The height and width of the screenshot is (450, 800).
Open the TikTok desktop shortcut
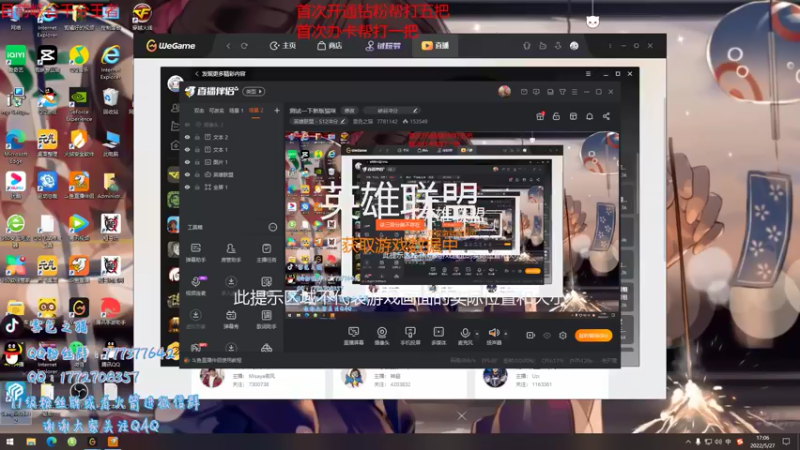coord(12,325)
